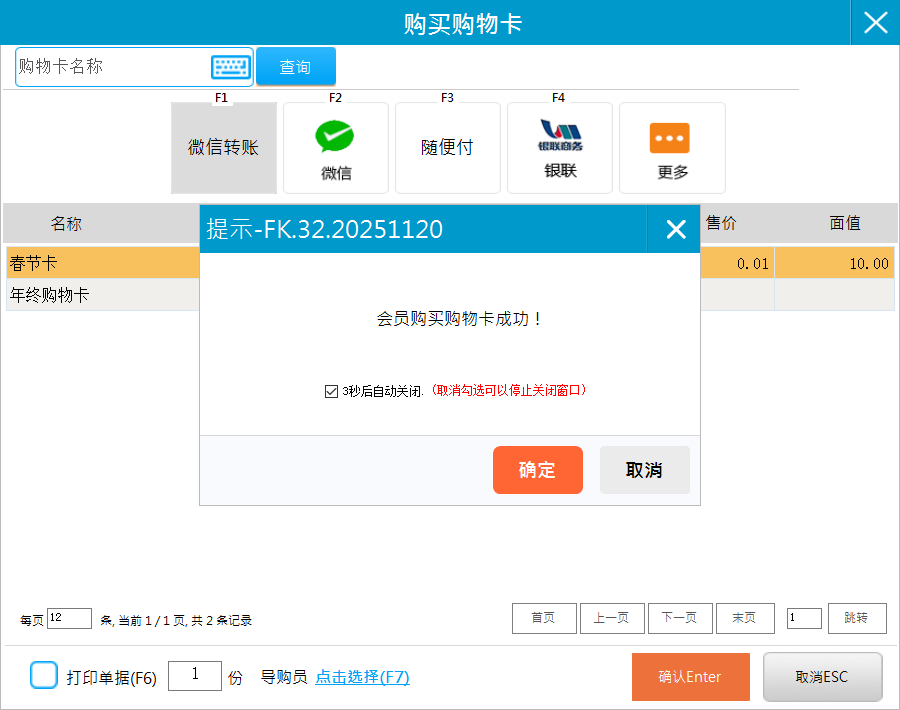Select 微信转账 payment tile

point(224,148)
